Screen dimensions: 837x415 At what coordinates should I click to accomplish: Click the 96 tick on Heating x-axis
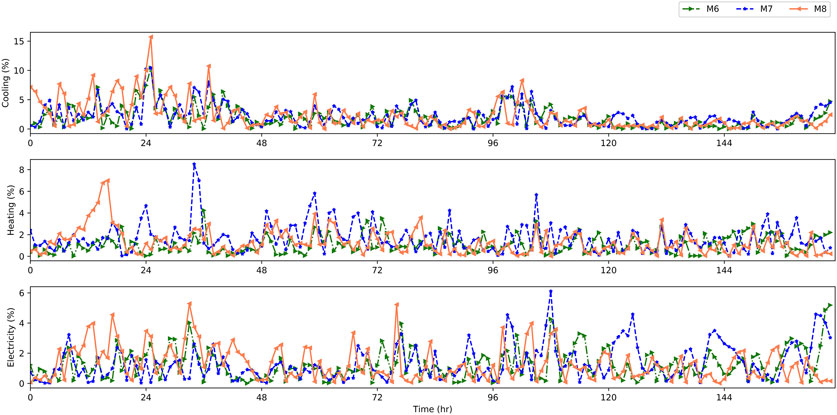pyautogui.click(x=493, y=270)
